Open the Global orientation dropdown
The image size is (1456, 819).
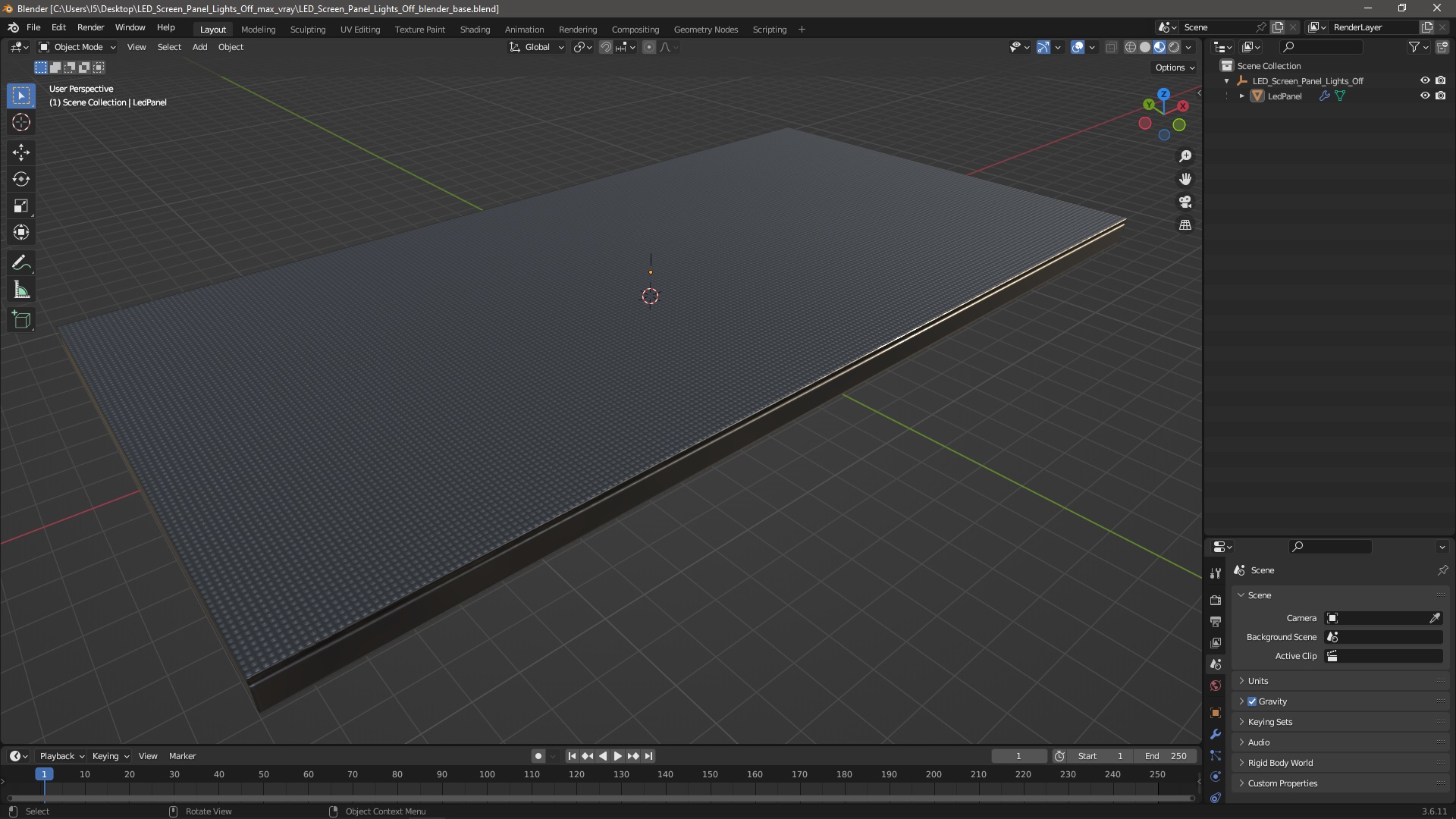537,47
